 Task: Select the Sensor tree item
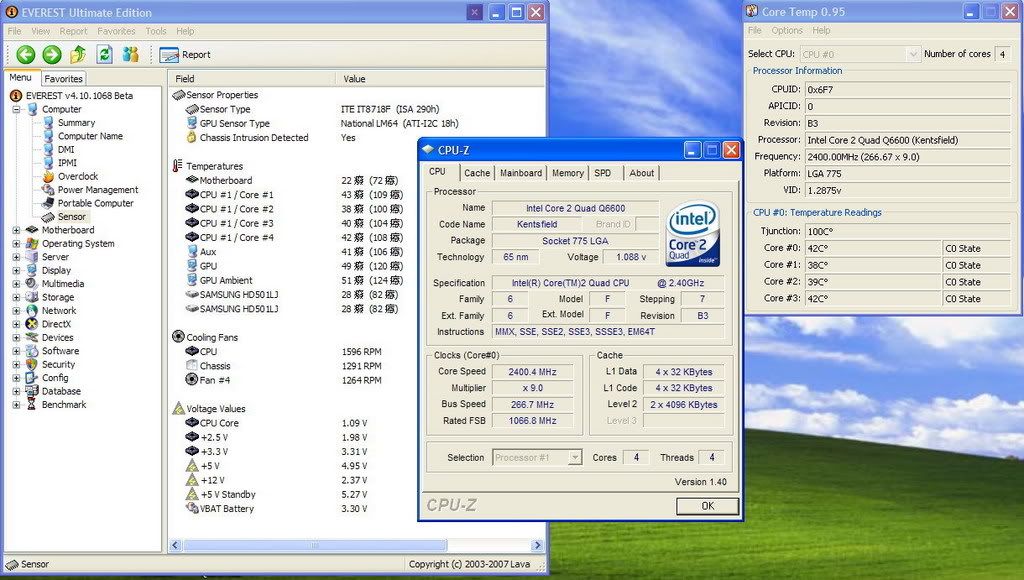point(71,217)
